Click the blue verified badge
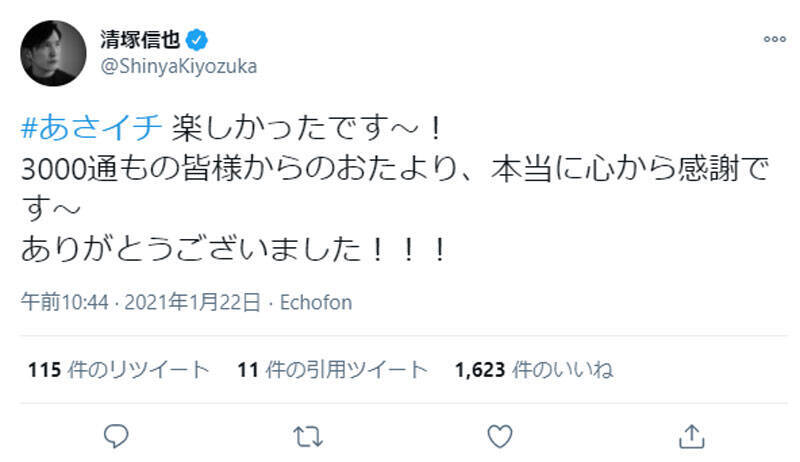This screenshot has width=800, height=462. pos(198,41)
